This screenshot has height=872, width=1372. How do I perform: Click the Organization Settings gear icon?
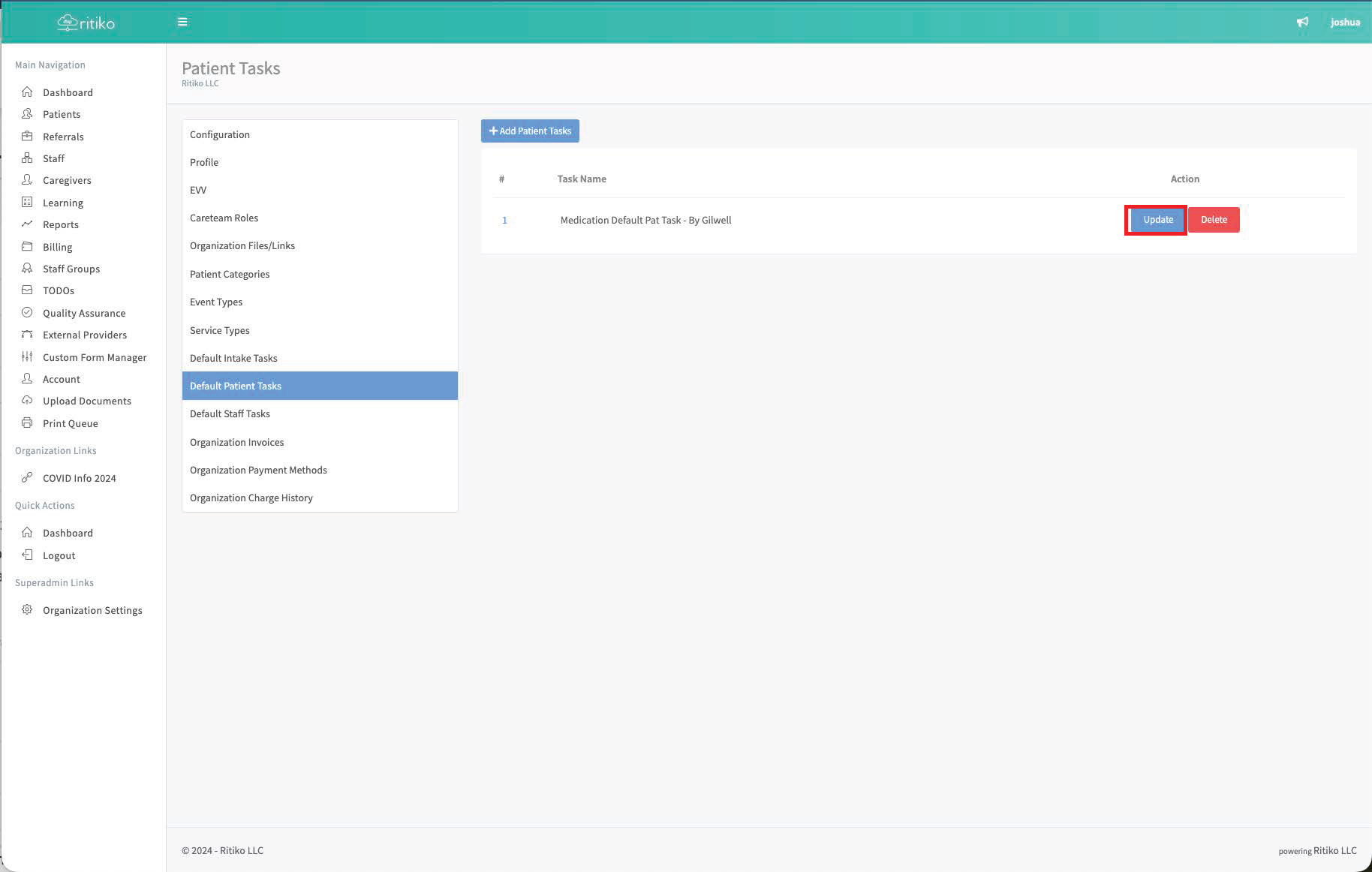(27, 610)
